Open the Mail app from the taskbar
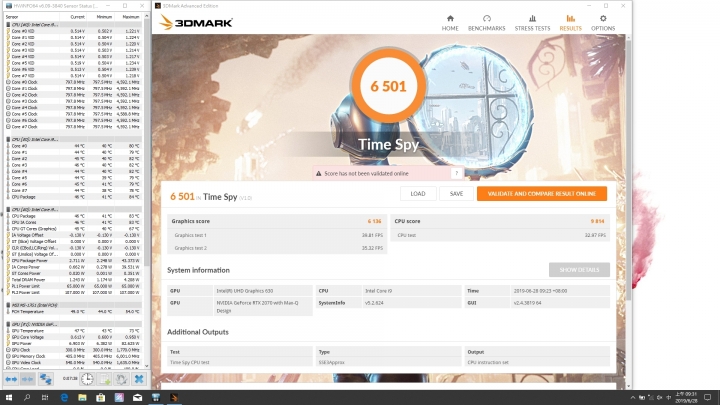Image resolution: width=720 pixels, height=405 pixels. coord(137,398)
